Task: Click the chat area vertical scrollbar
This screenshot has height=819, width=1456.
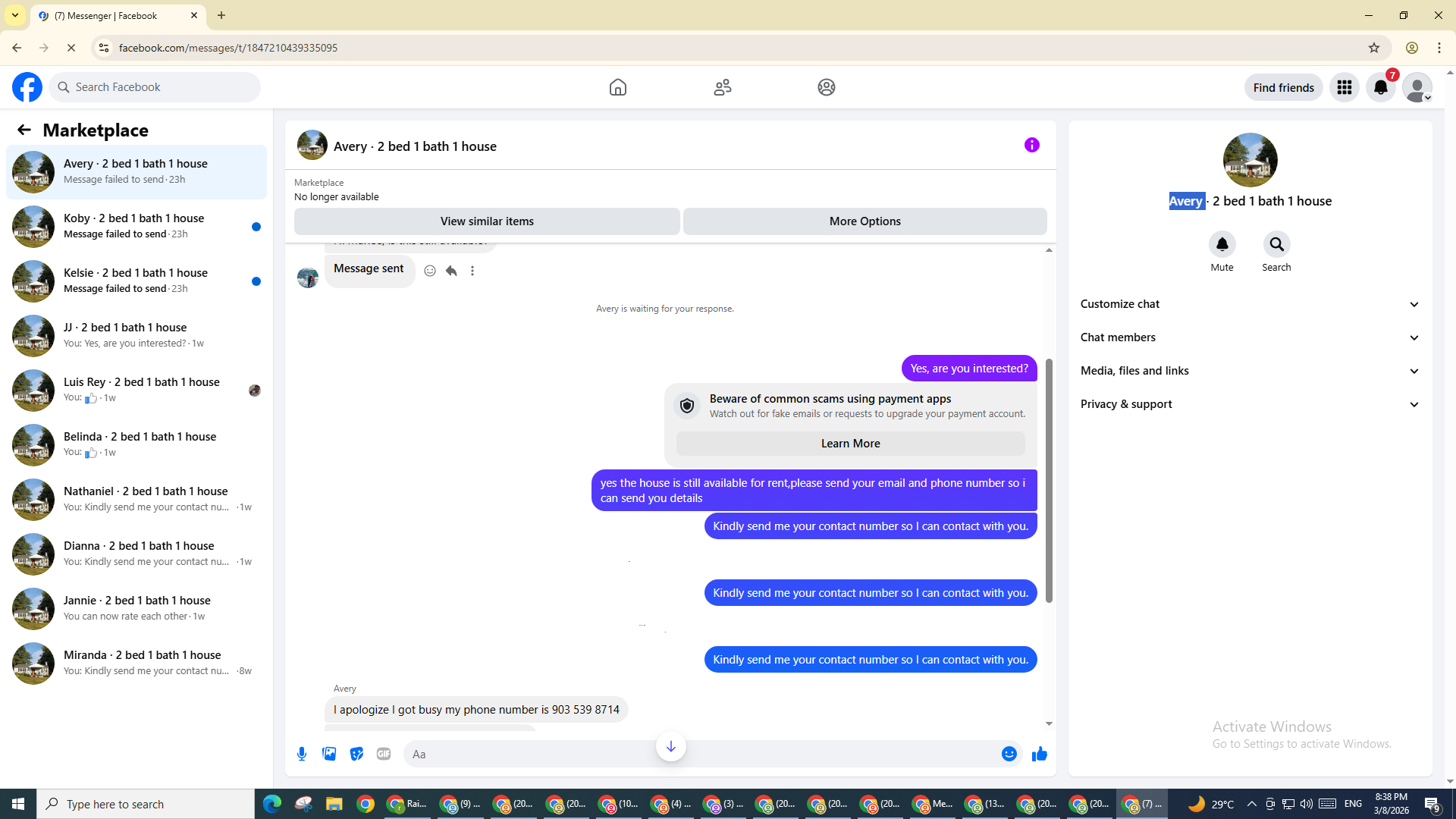Action: coord(1049,481)
